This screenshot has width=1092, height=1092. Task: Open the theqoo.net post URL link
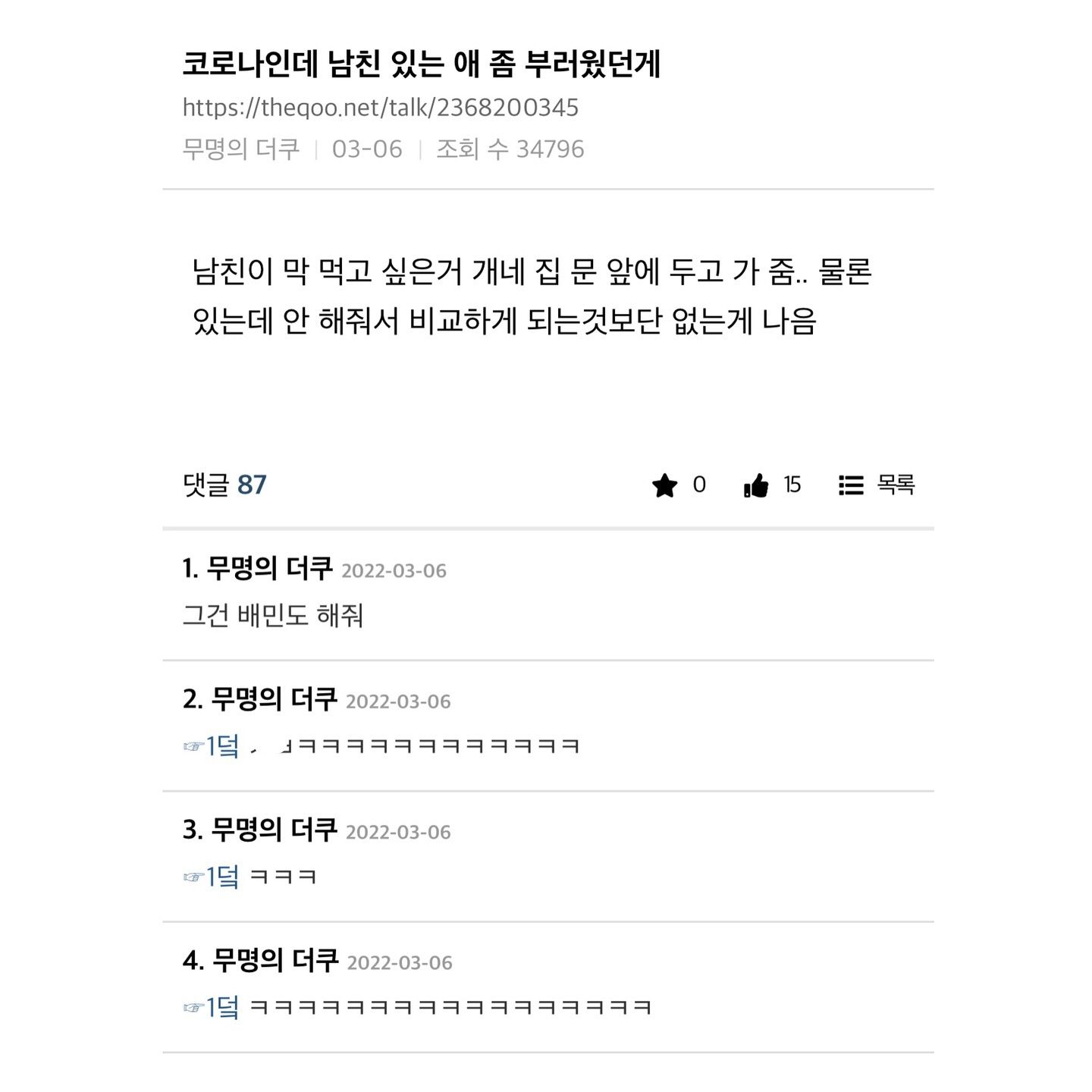(x=380, y=108)
